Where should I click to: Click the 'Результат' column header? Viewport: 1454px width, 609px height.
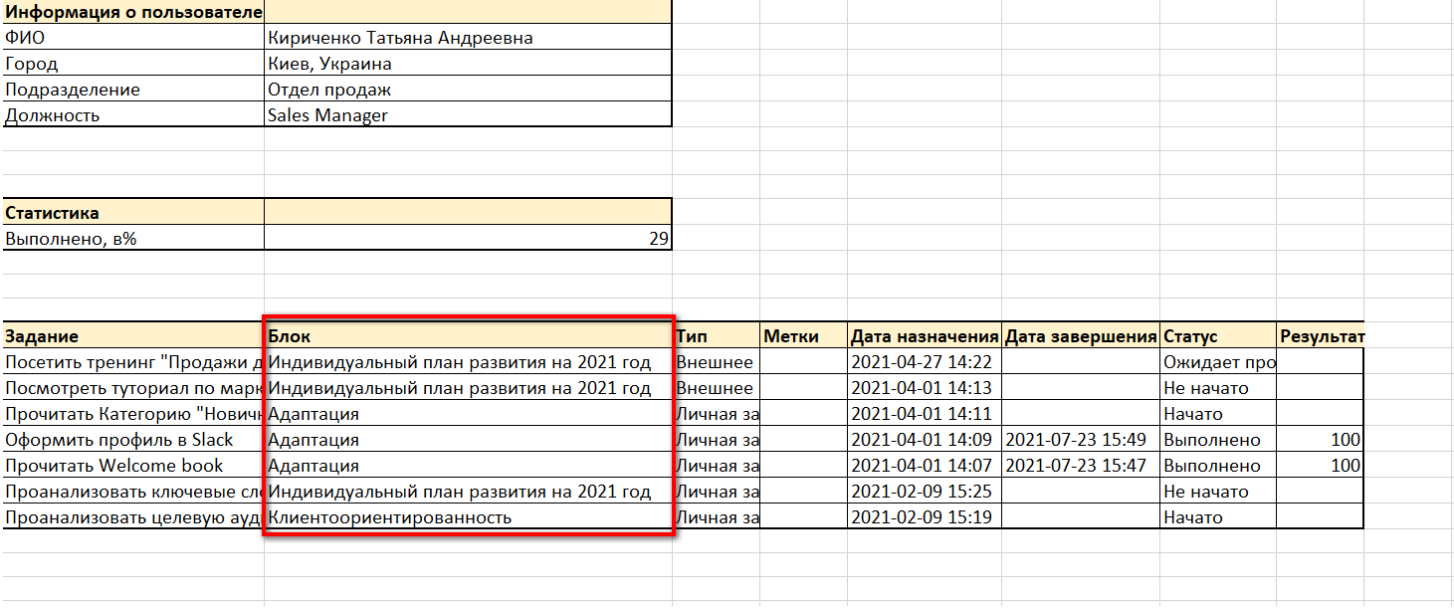(x=1321, y=336)
